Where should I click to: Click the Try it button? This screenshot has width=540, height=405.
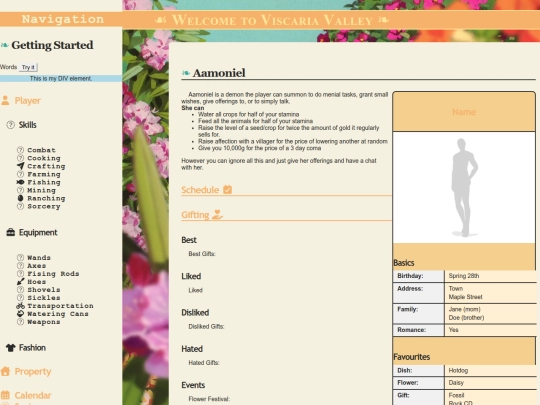click(x=28, y=67)
